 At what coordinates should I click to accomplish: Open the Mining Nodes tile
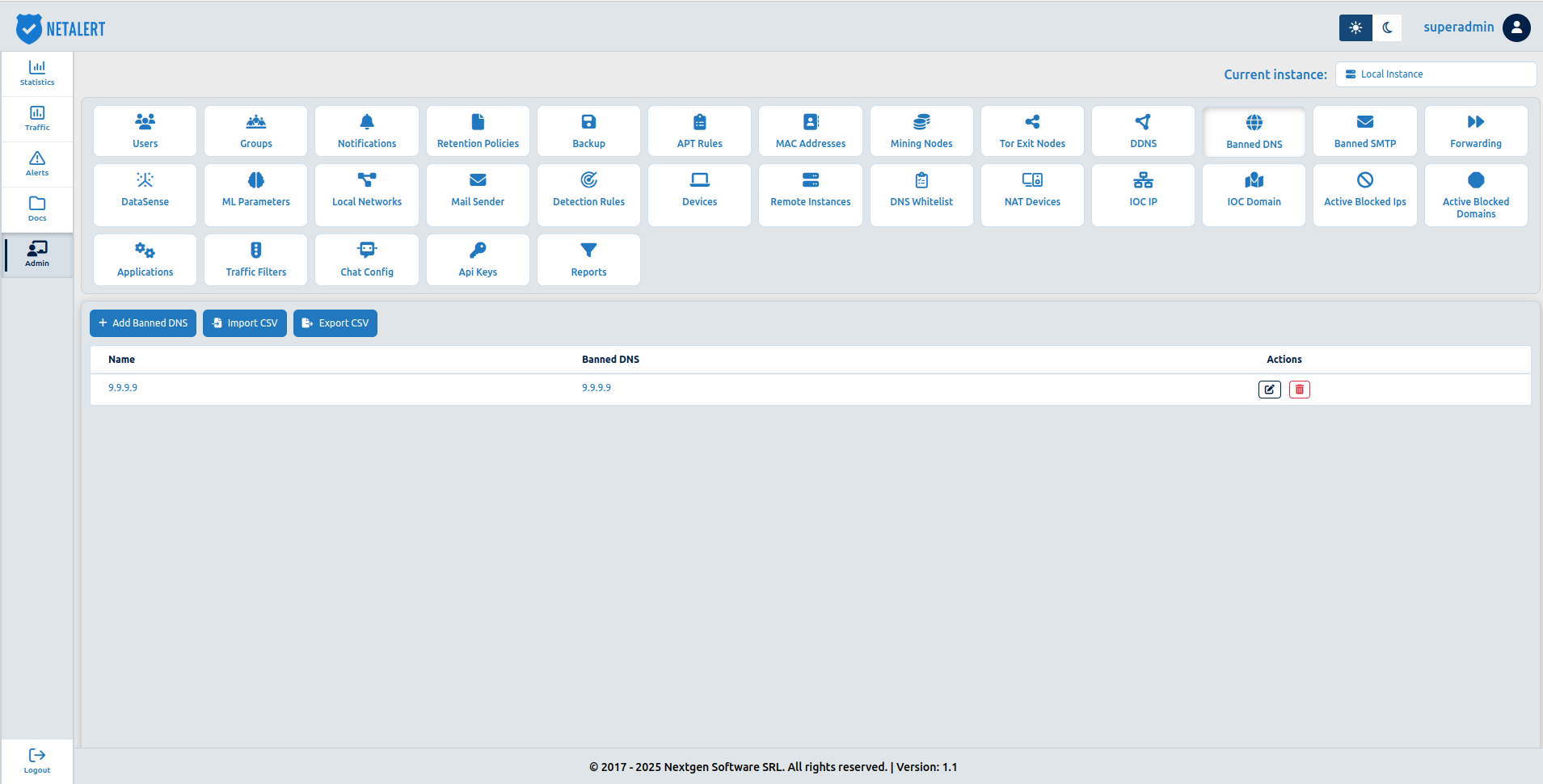(x=921, y=131)
